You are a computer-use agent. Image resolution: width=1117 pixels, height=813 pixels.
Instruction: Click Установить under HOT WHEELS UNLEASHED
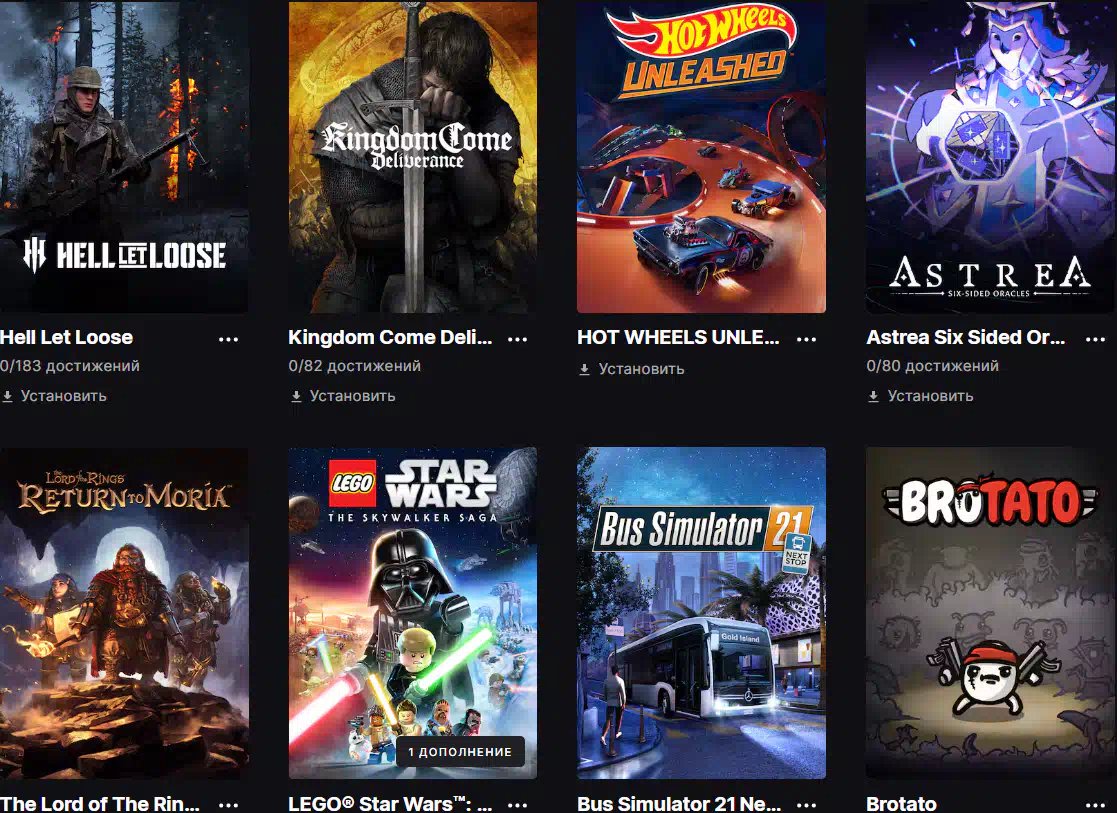pyautogui.click(x=632, y=369)
